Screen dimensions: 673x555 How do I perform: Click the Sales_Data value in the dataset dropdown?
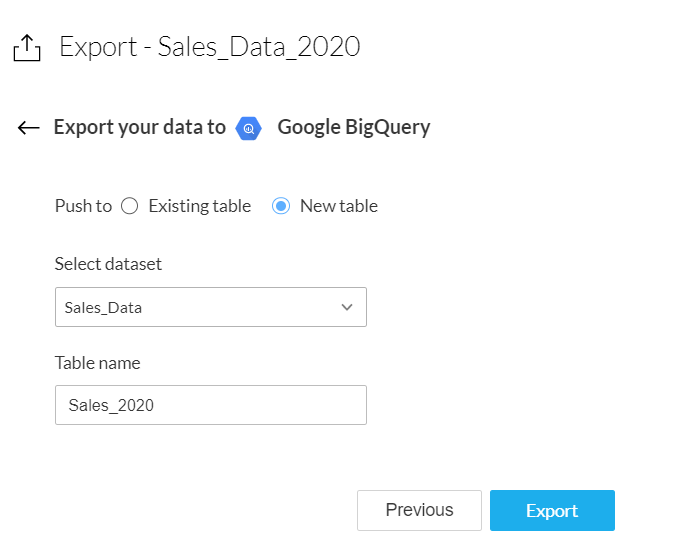pos(104,308)
